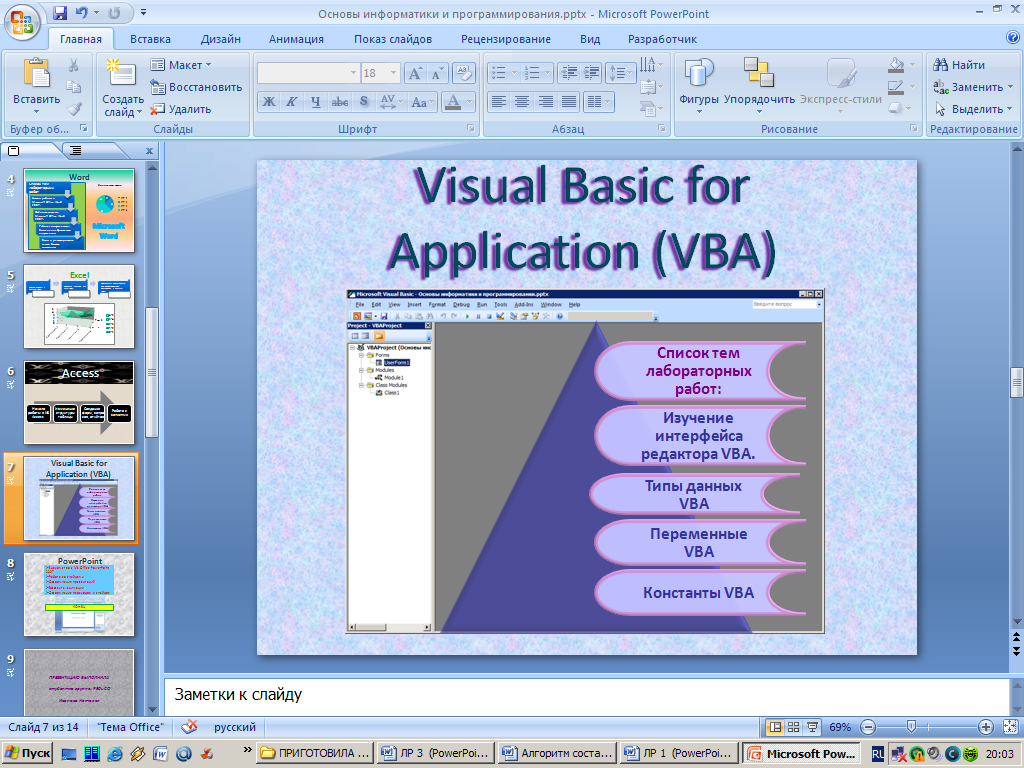Screen dimensions: 1024x768
Task: Switch to Slide Sorter view
Action: (x=793, y=727)
